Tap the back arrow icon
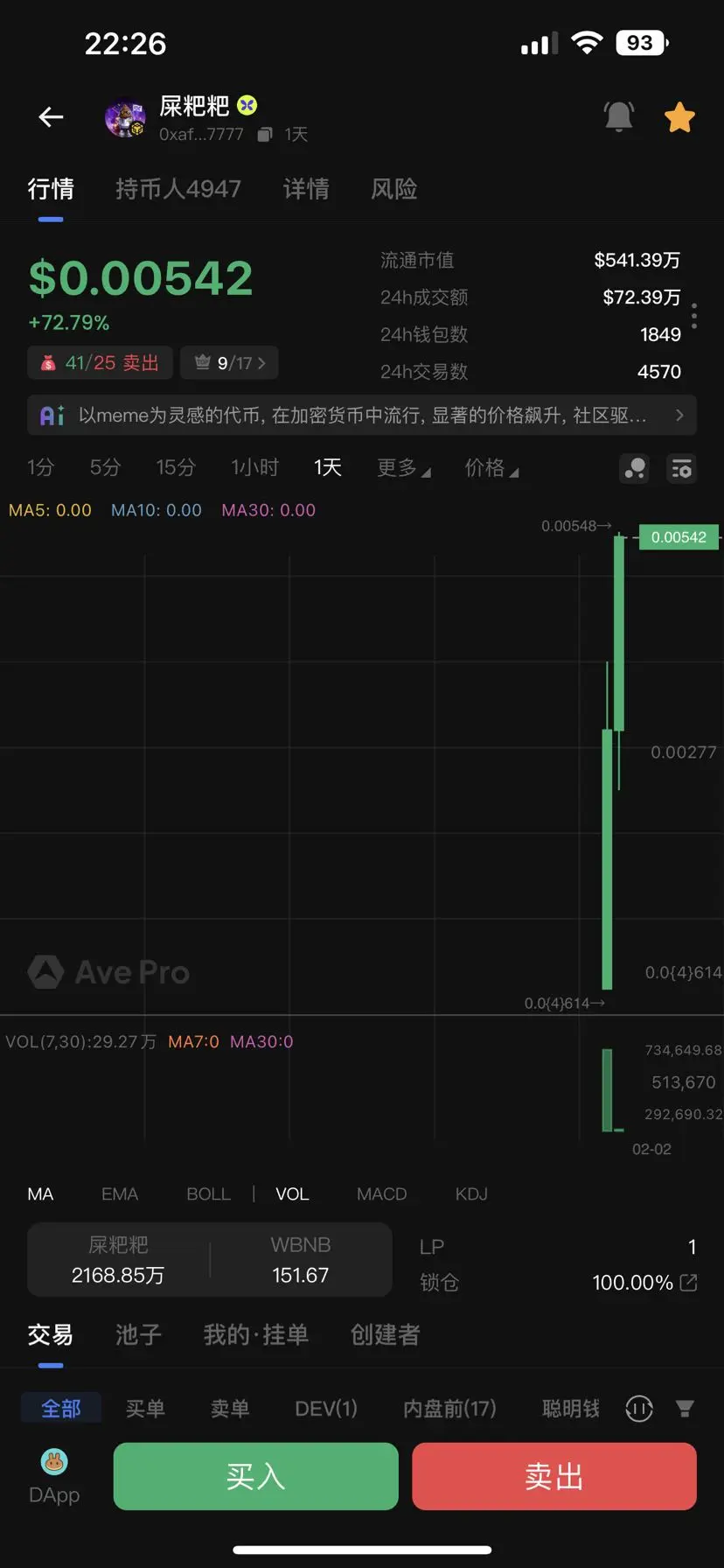Screen dimensions: 724x1568 (51, 117)
